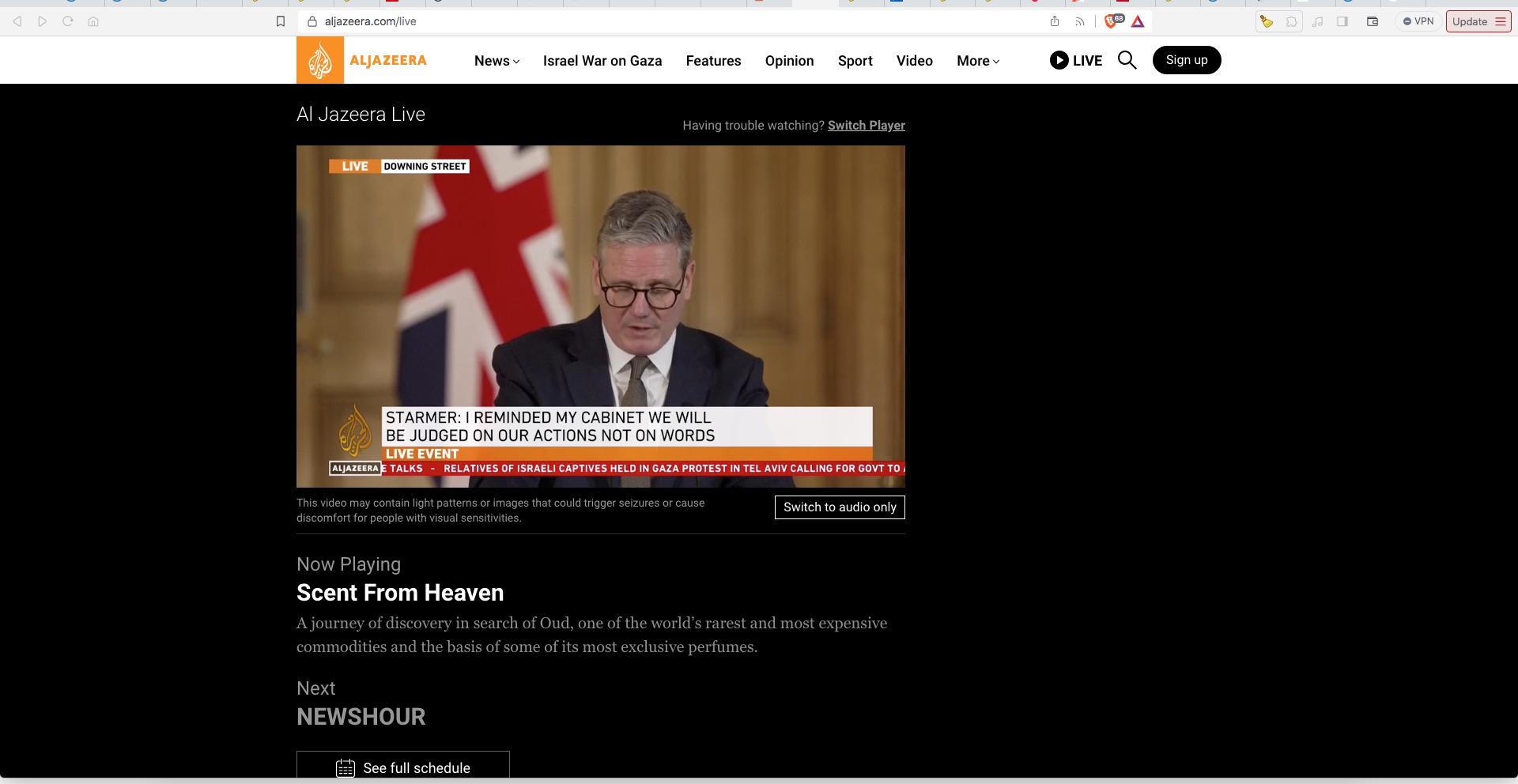Image resolution: width=1518 pixels, height=784 pixels.
Task: Reload the page with the refresh icon
Action: (68, 21)
